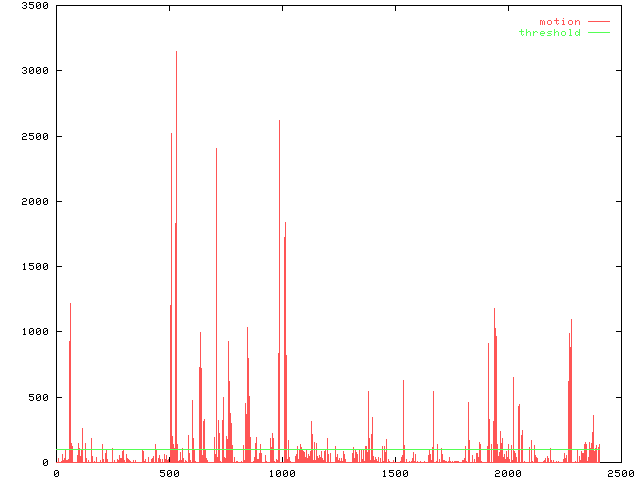The image size is (640, 480).
Task: Click the 2500 label on the x-axis
Action: click(620, 473)
